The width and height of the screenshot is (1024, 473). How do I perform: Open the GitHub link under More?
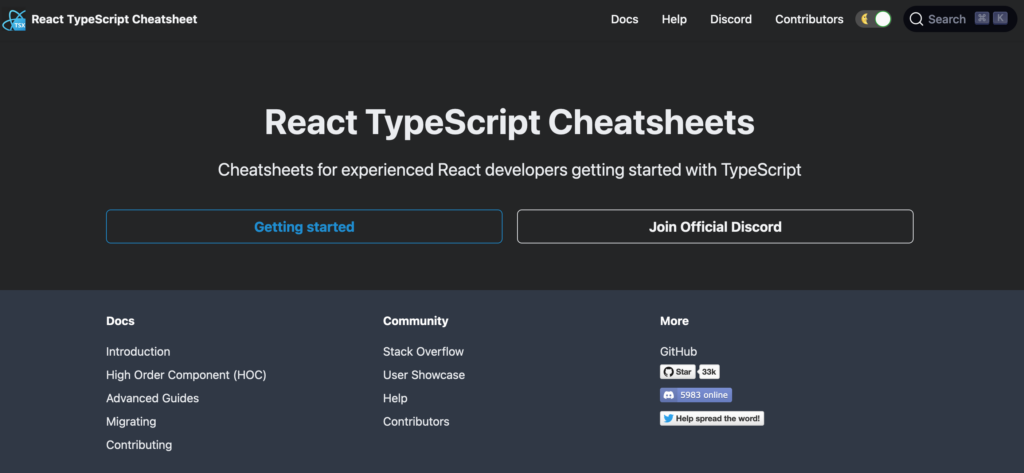(x=678, y=352)
